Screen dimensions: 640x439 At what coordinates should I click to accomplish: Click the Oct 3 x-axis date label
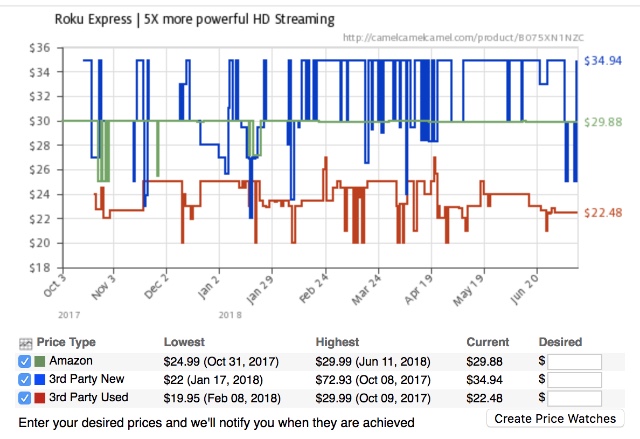[55, 285]
